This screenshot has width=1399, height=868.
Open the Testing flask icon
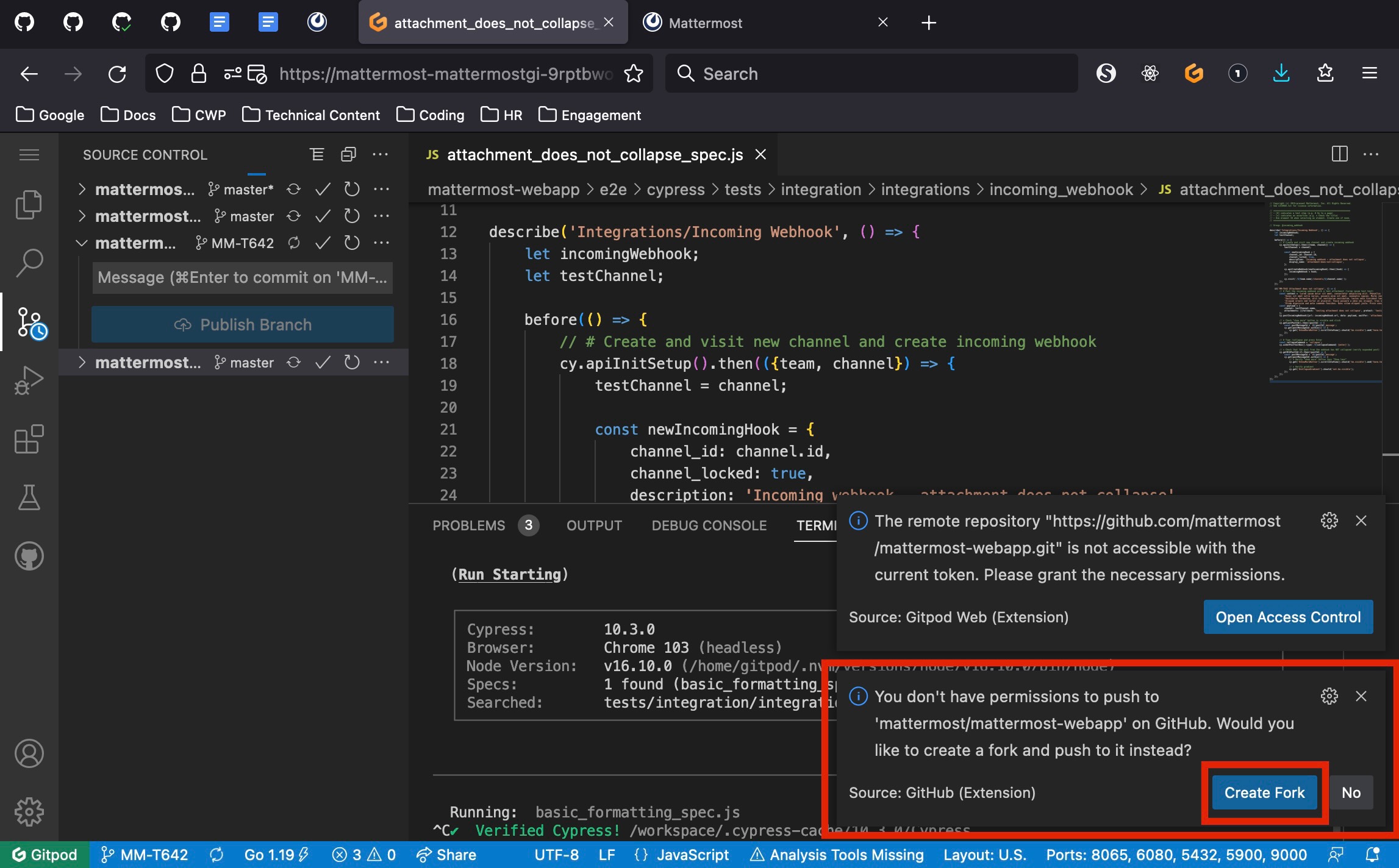click(x=29, y=497)
